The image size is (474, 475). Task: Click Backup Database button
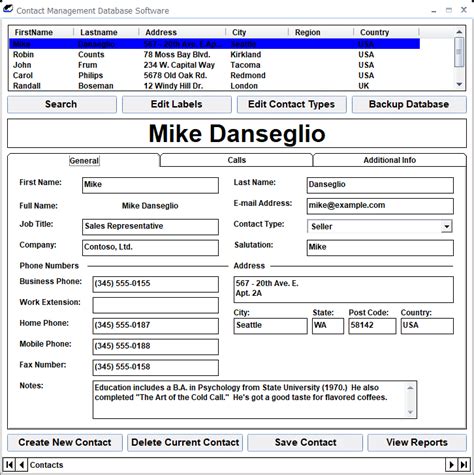pos(409,104)
